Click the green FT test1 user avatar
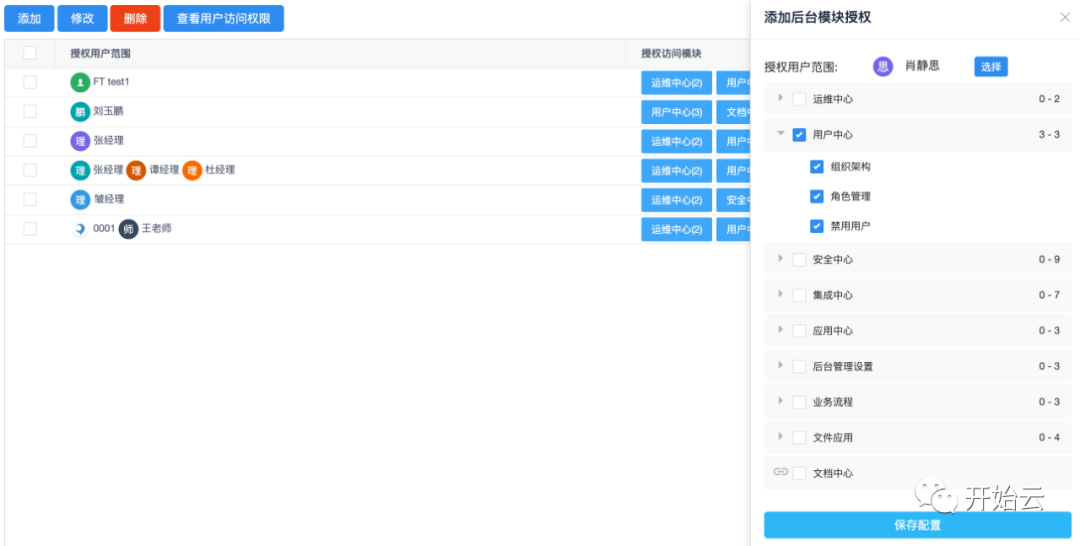Screen dimensions: 1080x546 80,82
